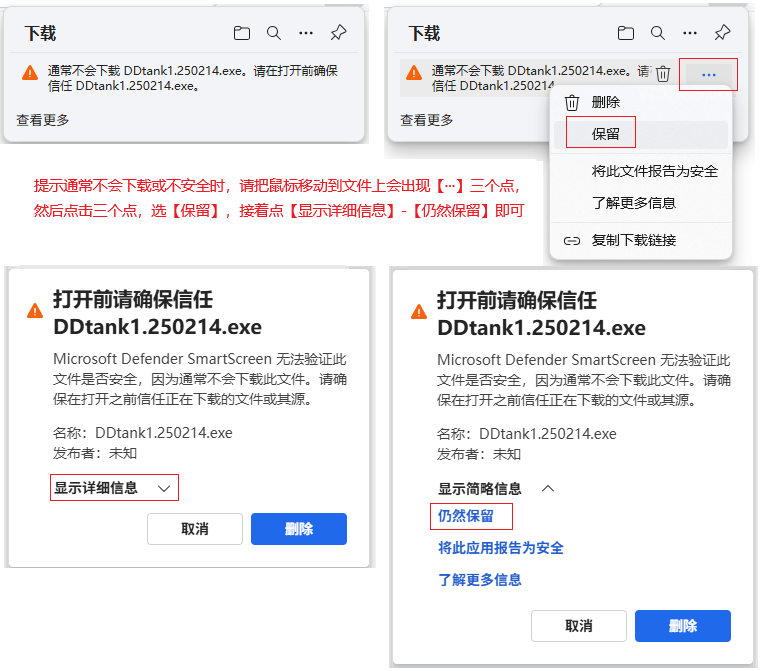Click 取消 button in left dialog
Image resolution: width=767 pixels, height=671 pixels.
tap(195, 529)
